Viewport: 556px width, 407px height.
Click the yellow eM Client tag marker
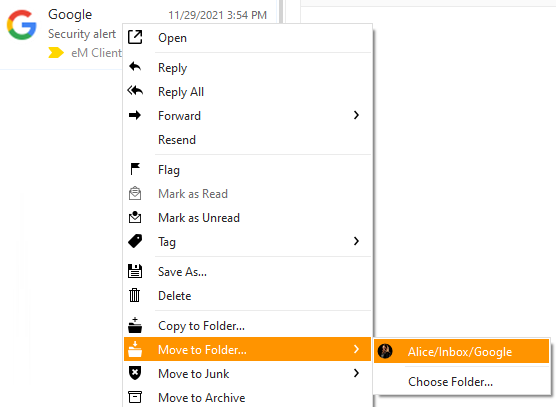pyautogui.click(x=56, y=53)
